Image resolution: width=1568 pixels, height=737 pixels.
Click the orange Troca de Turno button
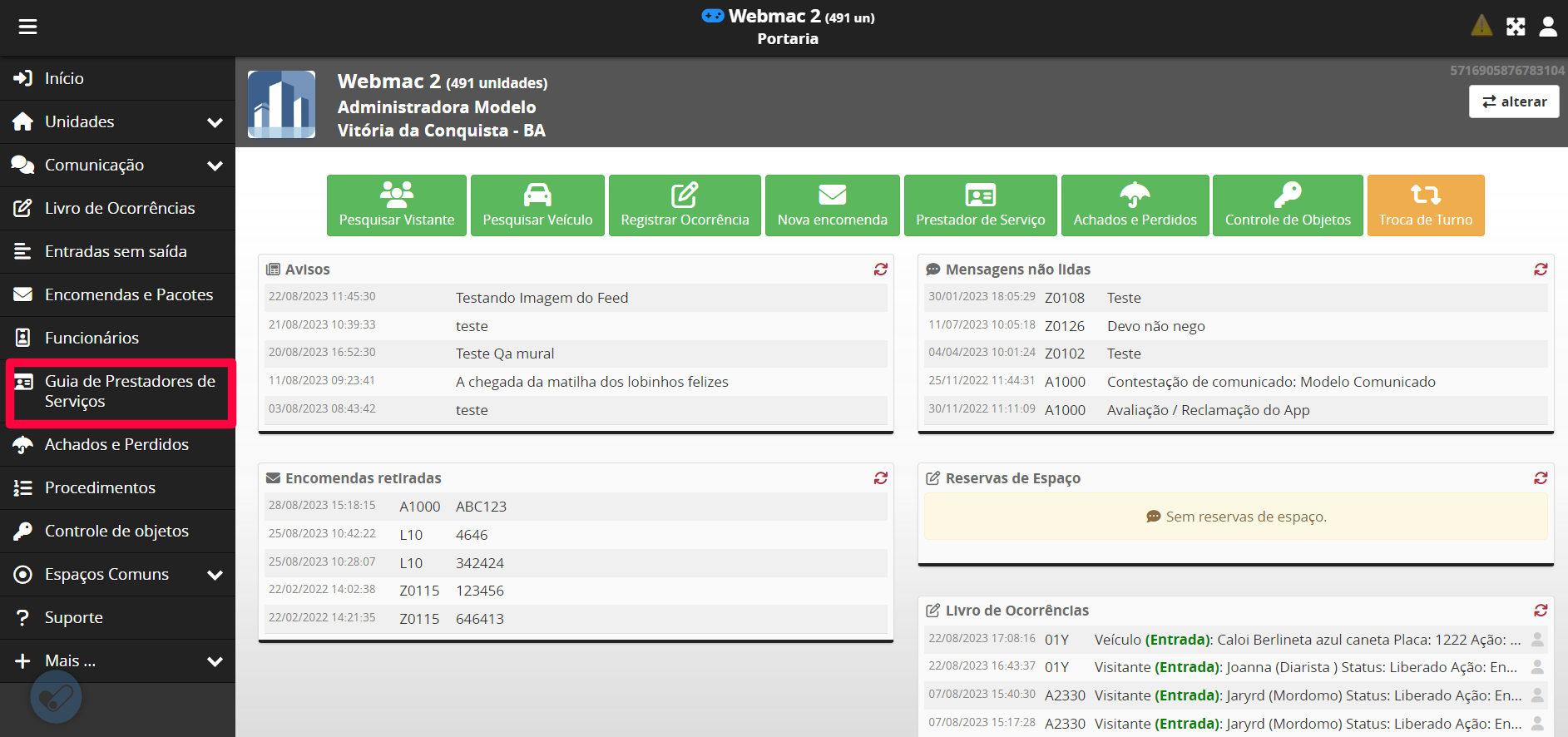(1425, 205)
